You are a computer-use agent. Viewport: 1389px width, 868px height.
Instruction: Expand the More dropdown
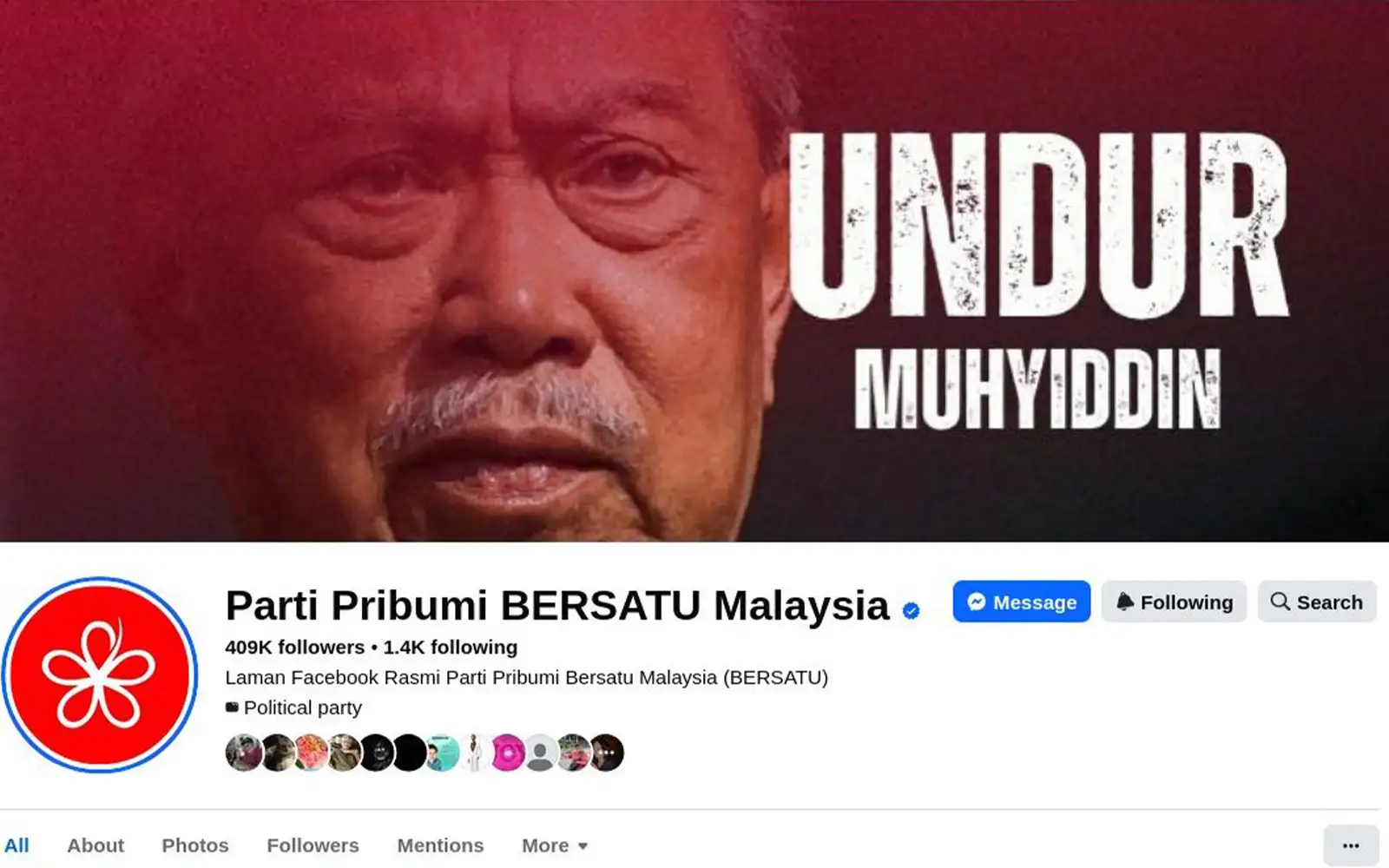pyautogui.click(x=555, y=845)
